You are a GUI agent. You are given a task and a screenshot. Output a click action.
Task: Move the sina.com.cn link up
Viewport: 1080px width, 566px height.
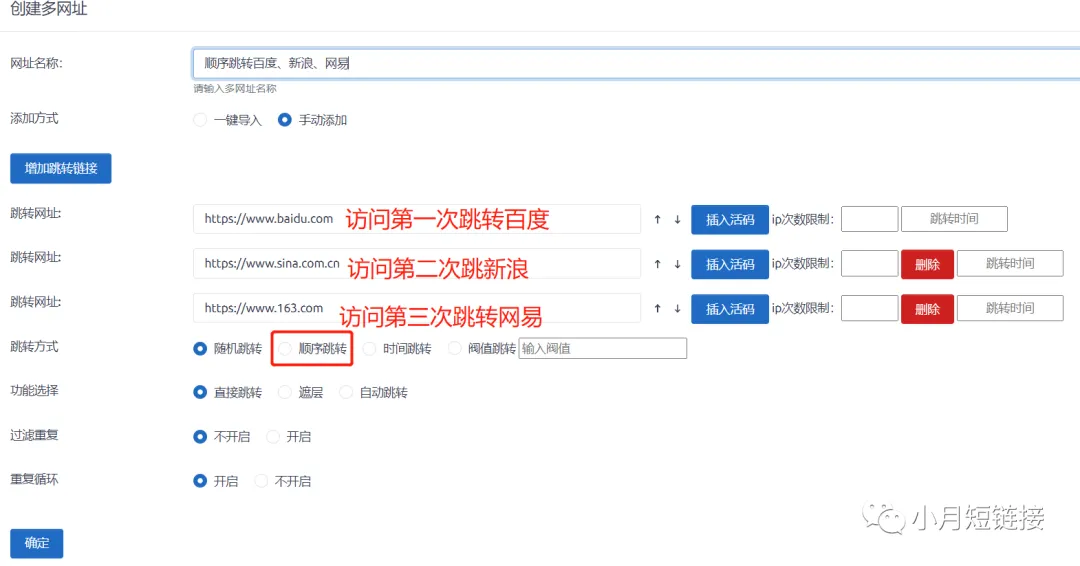point(657,265)
